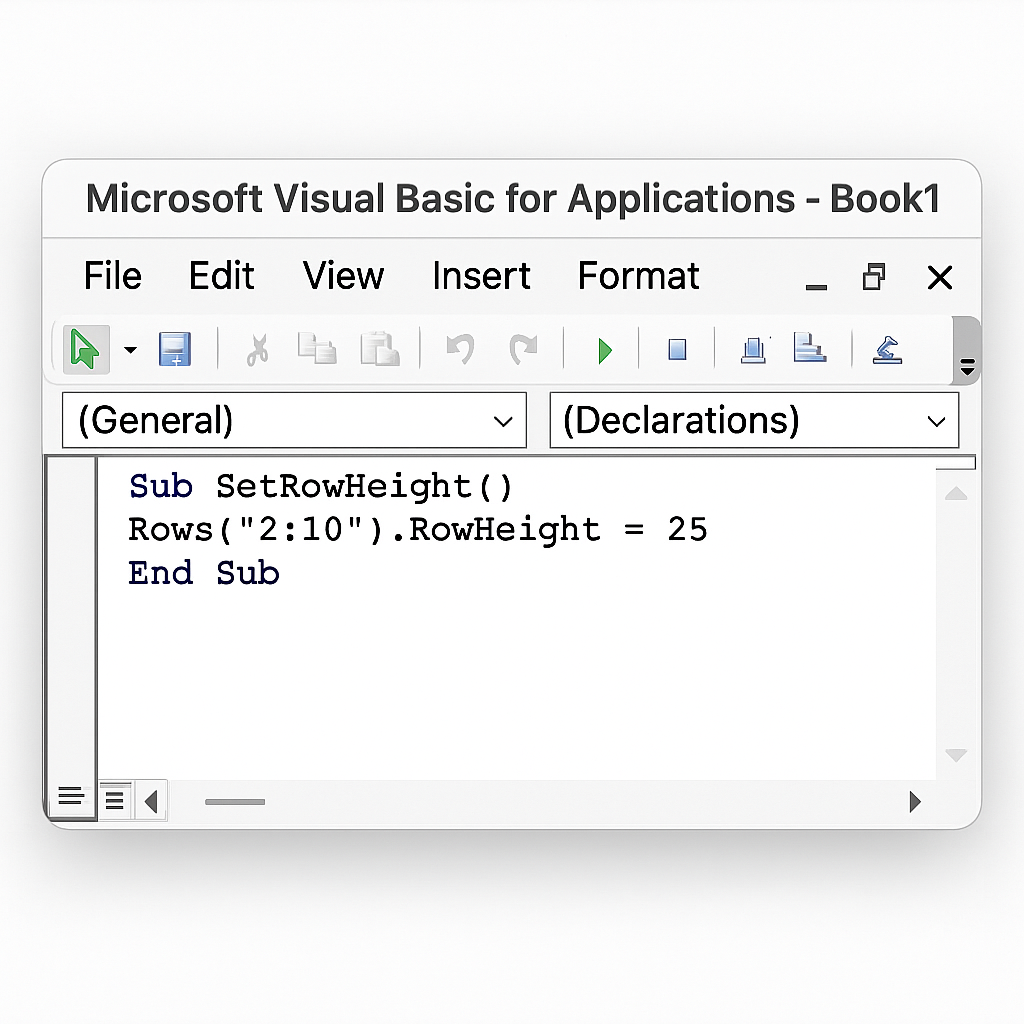Image resolution: width=1024 pixels, height=1024 pixels.
Task: Click the Save floppy disk icon
Action: tap(175, 350)
